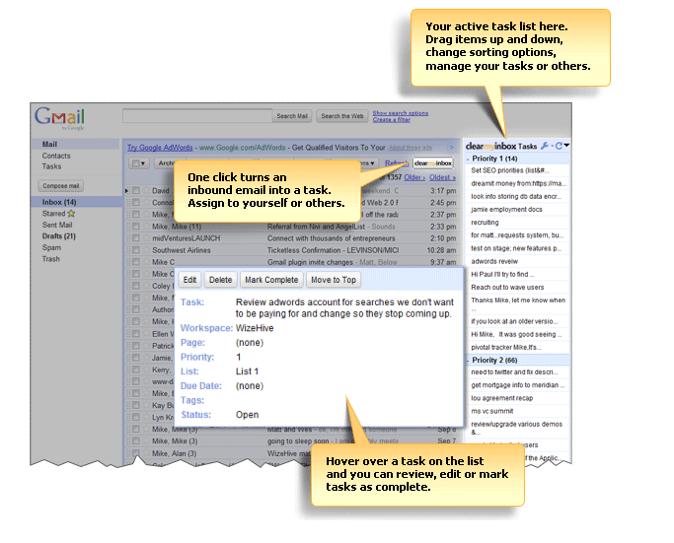Open task 'look into storing db data encr'

click(x=518, y=196)
